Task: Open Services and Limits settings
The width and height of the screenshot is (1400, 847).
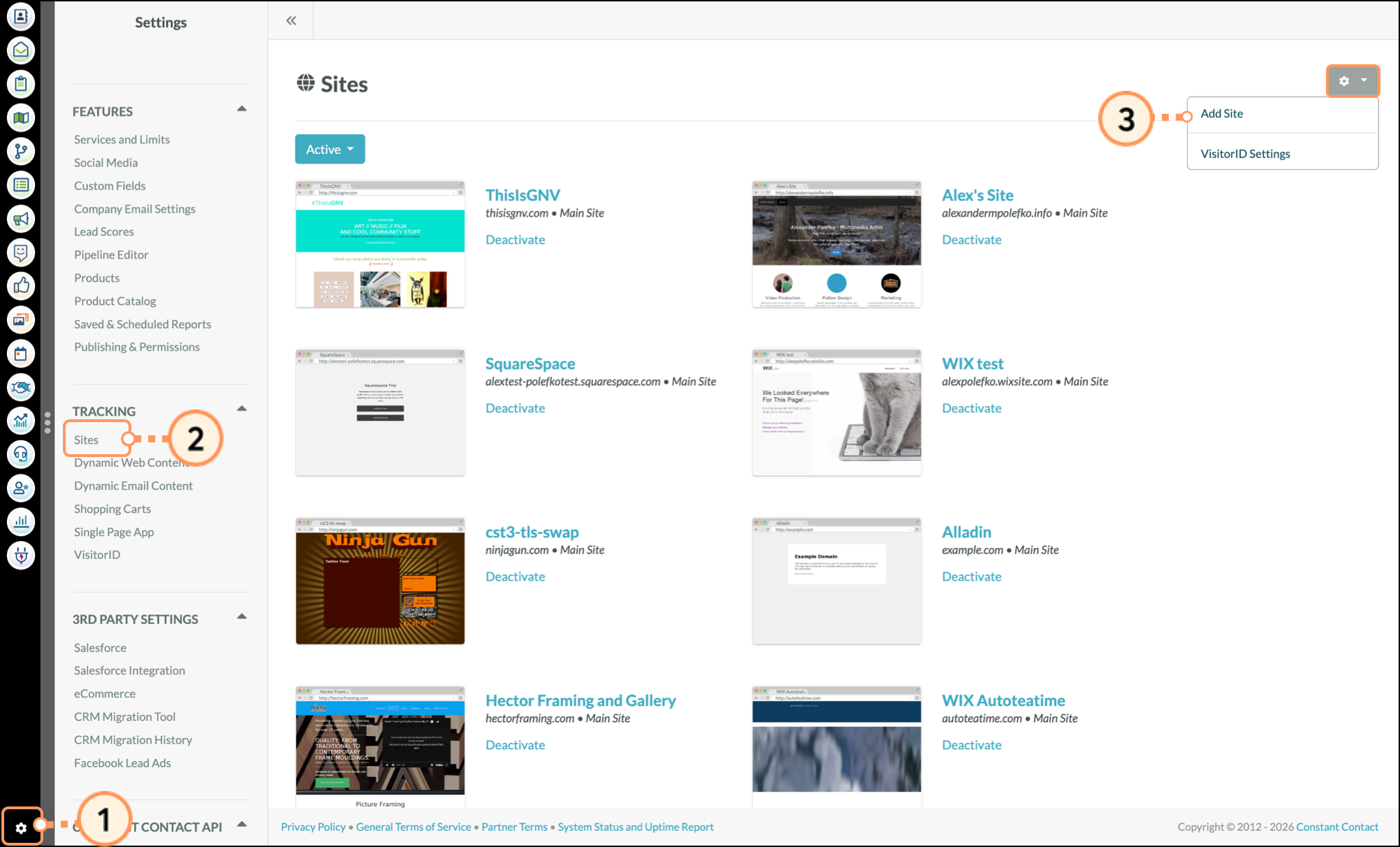Action: pos(122,139)
